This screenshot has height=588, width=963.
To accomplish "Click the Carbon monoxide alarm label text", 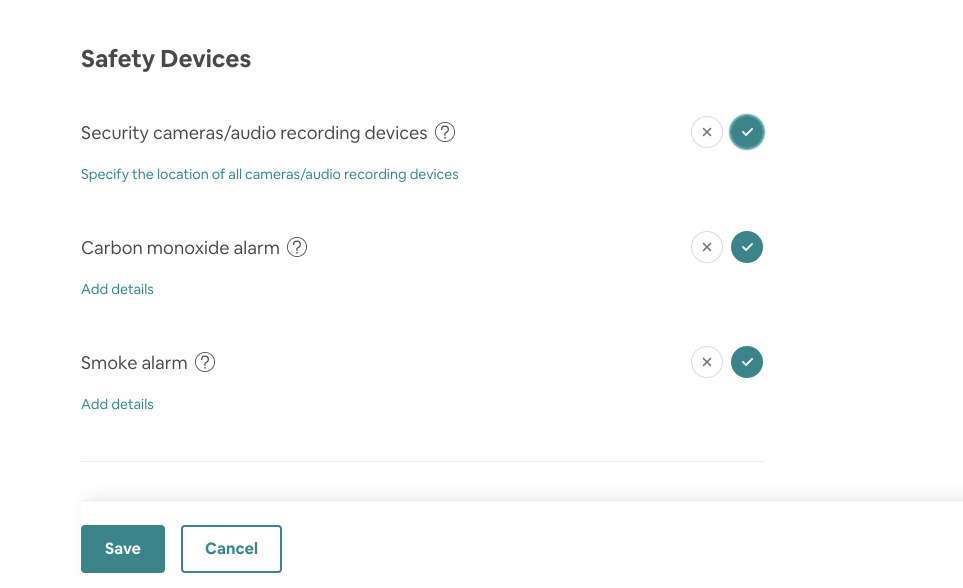I will pyautogui.click(x=180, y=248).
